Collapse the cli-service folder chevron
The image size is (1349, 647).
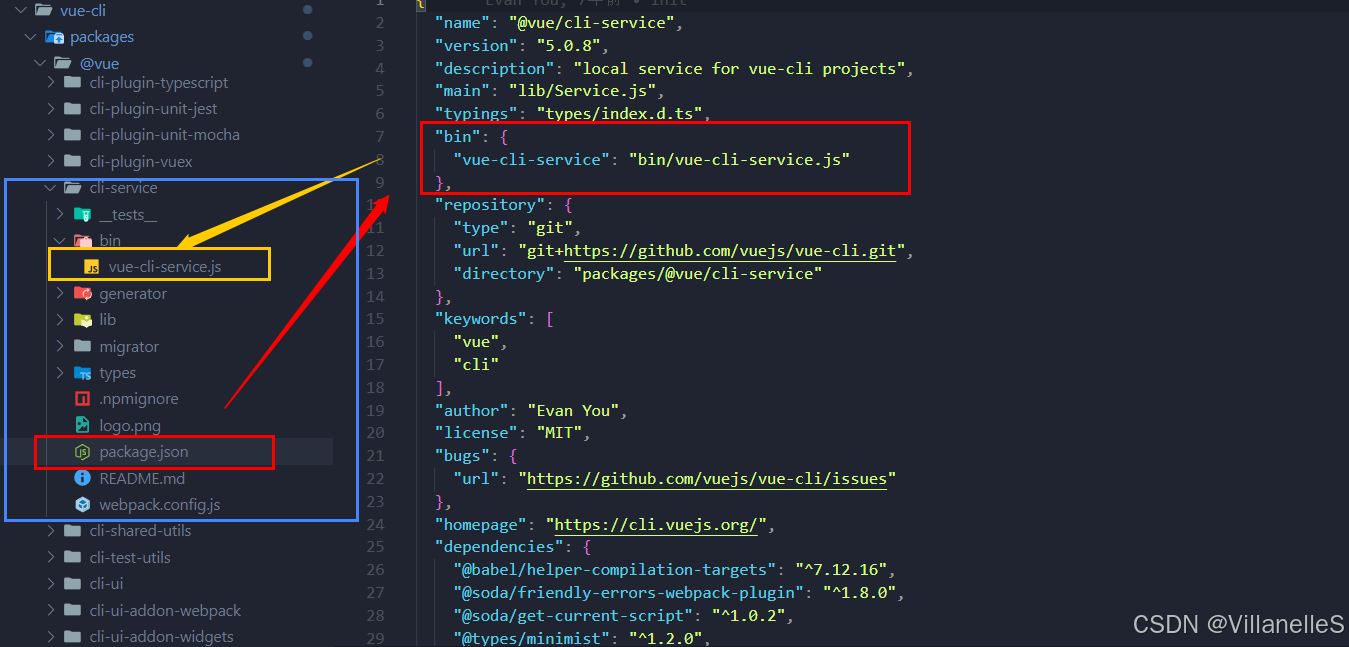click(x=51, y=188)
